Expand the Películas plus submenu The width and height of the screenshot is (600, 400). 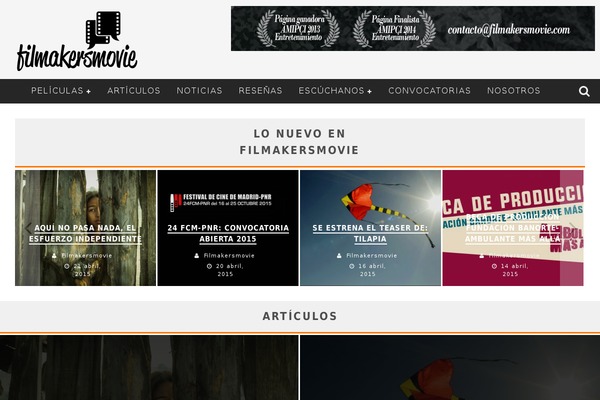click(88, 91)
